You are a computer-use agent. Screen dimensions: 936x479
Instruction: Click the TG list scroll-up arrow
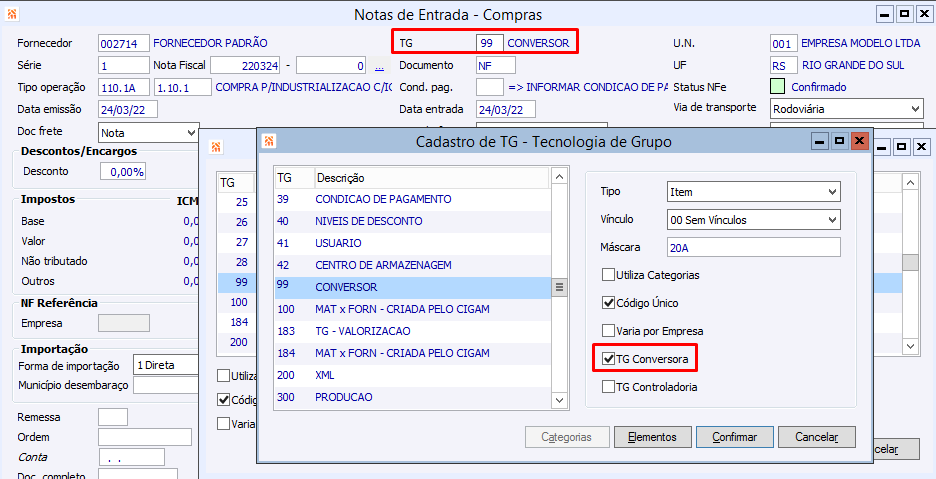[559, 177]
